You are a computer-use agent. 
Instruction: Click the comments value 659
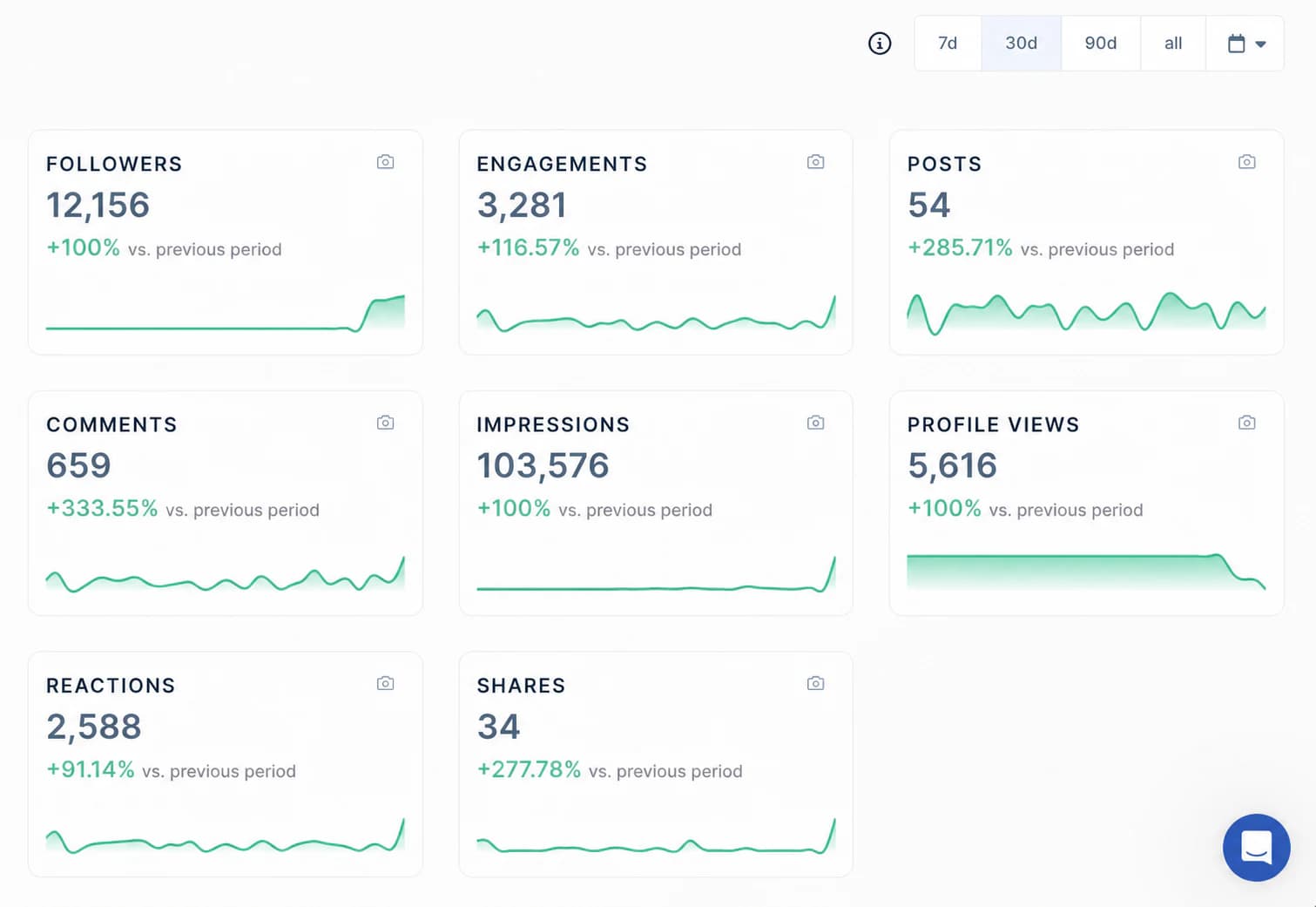coord(78,466)
